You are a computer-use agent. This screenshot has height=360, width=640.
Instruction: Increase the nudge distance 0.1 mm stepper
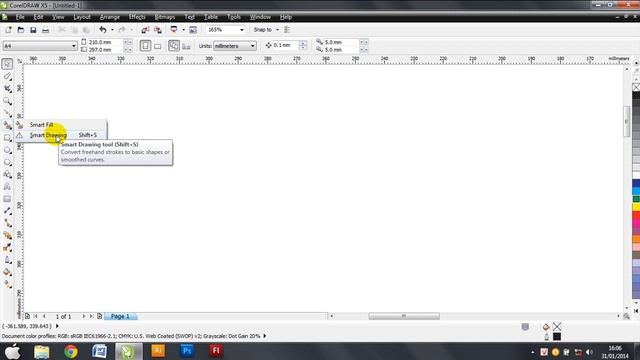[x=303, y=42]
